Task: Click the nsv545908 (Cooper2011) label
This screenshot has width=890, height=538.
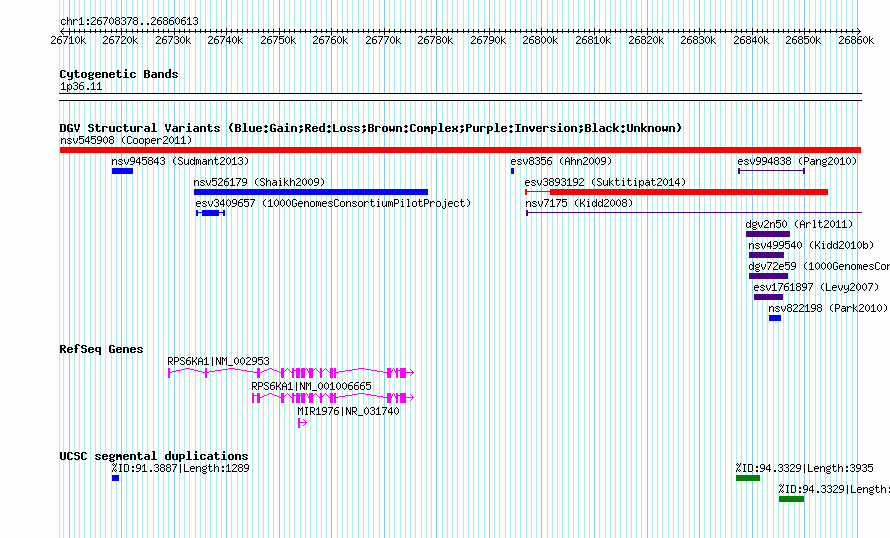Action: tap(126, 140)
